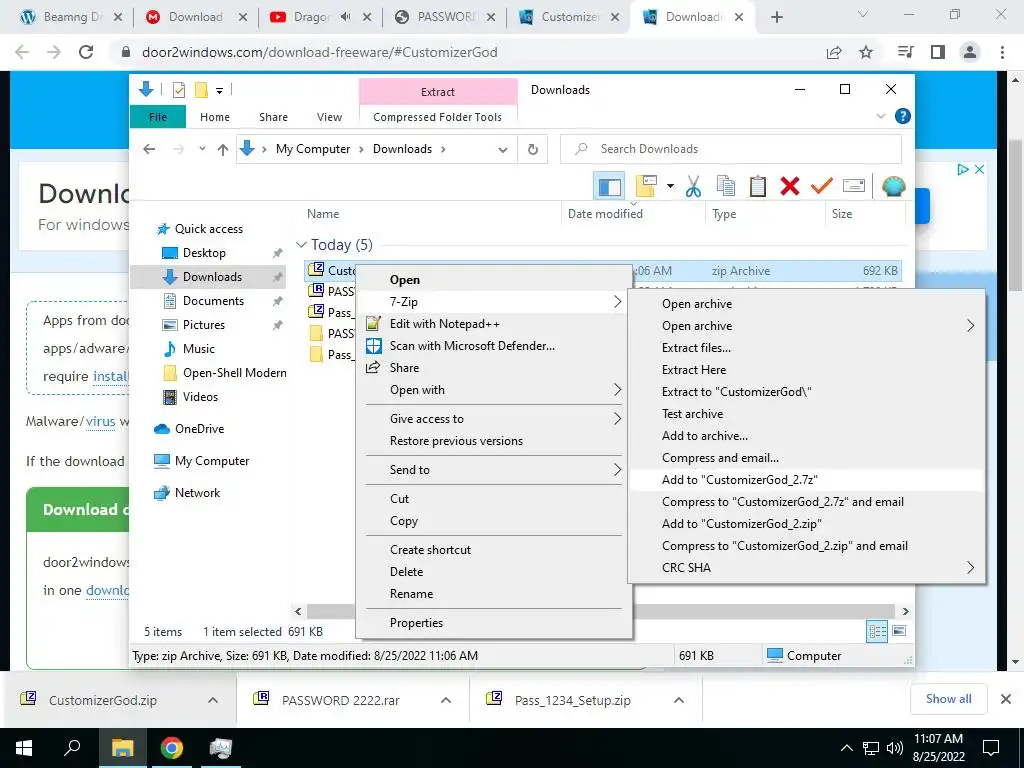The width and height of the screenshot is (1024, 768).
Task: Open the recent locations dropdown chevron
Action: pos(202,149)
